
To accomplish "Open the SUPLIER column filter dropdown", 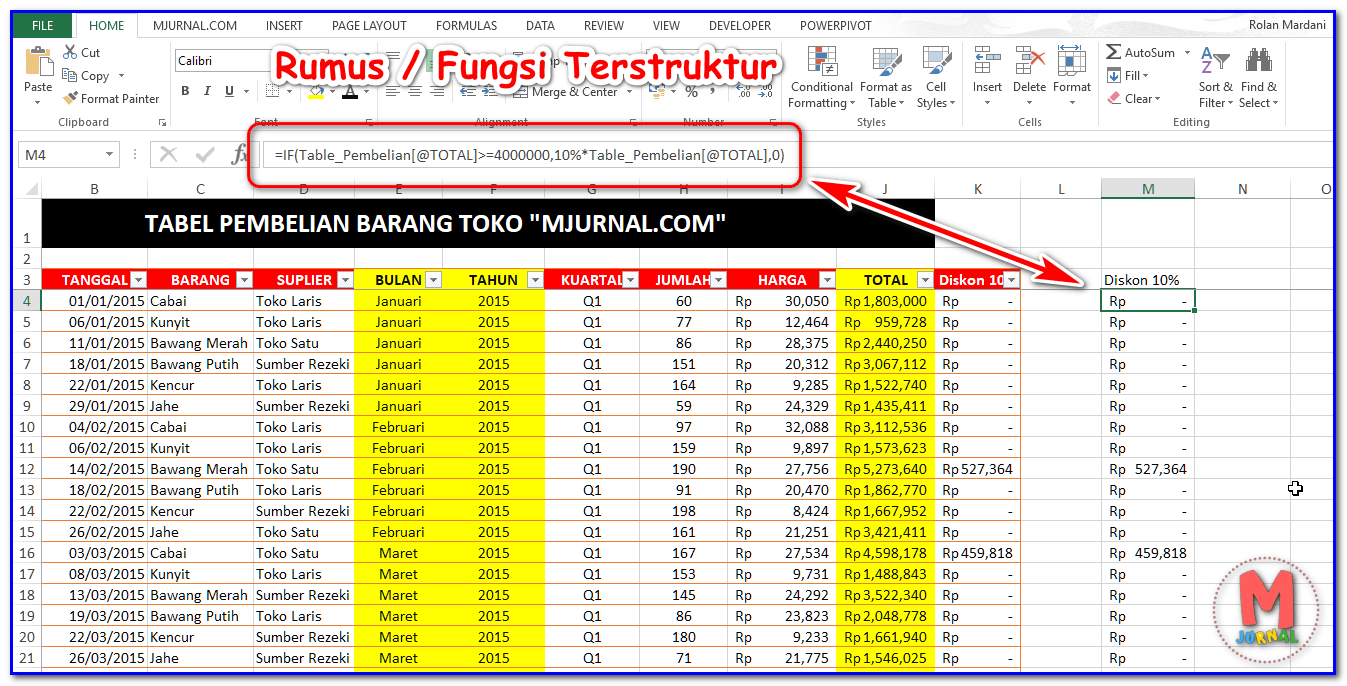I will click(346, 280).
